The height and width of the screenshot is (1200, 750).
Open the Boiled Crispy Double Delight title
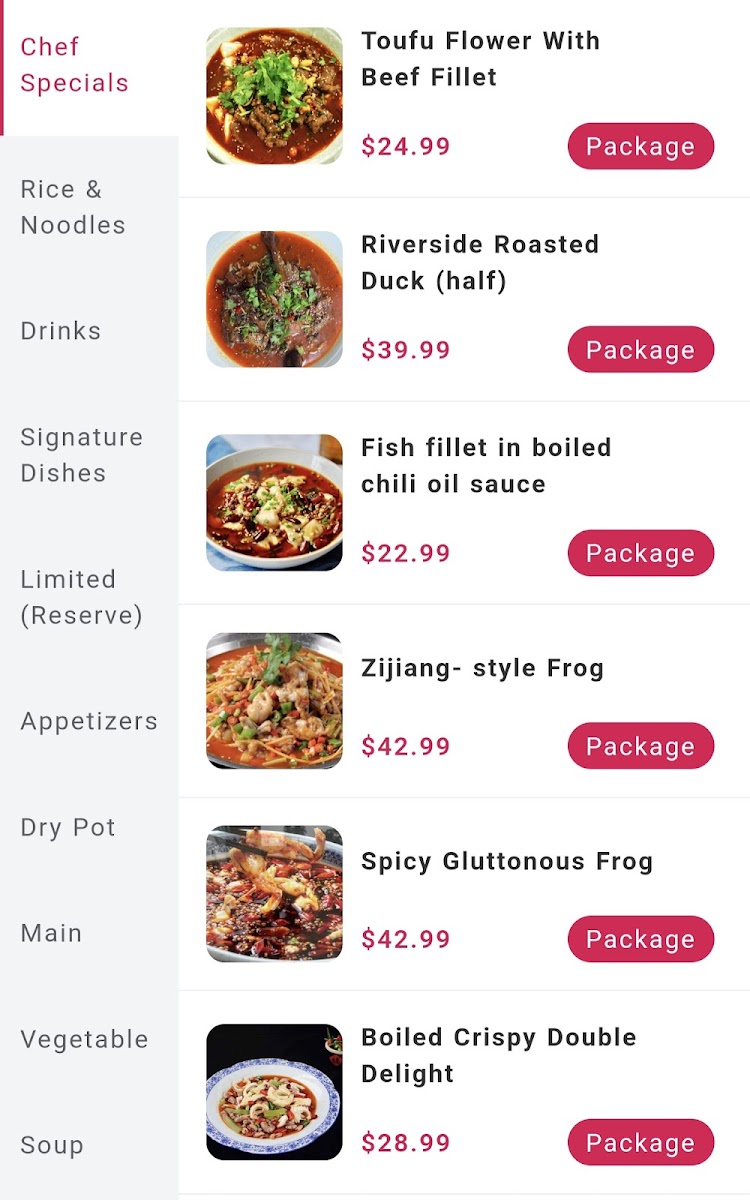click(x=499, y=1055)
